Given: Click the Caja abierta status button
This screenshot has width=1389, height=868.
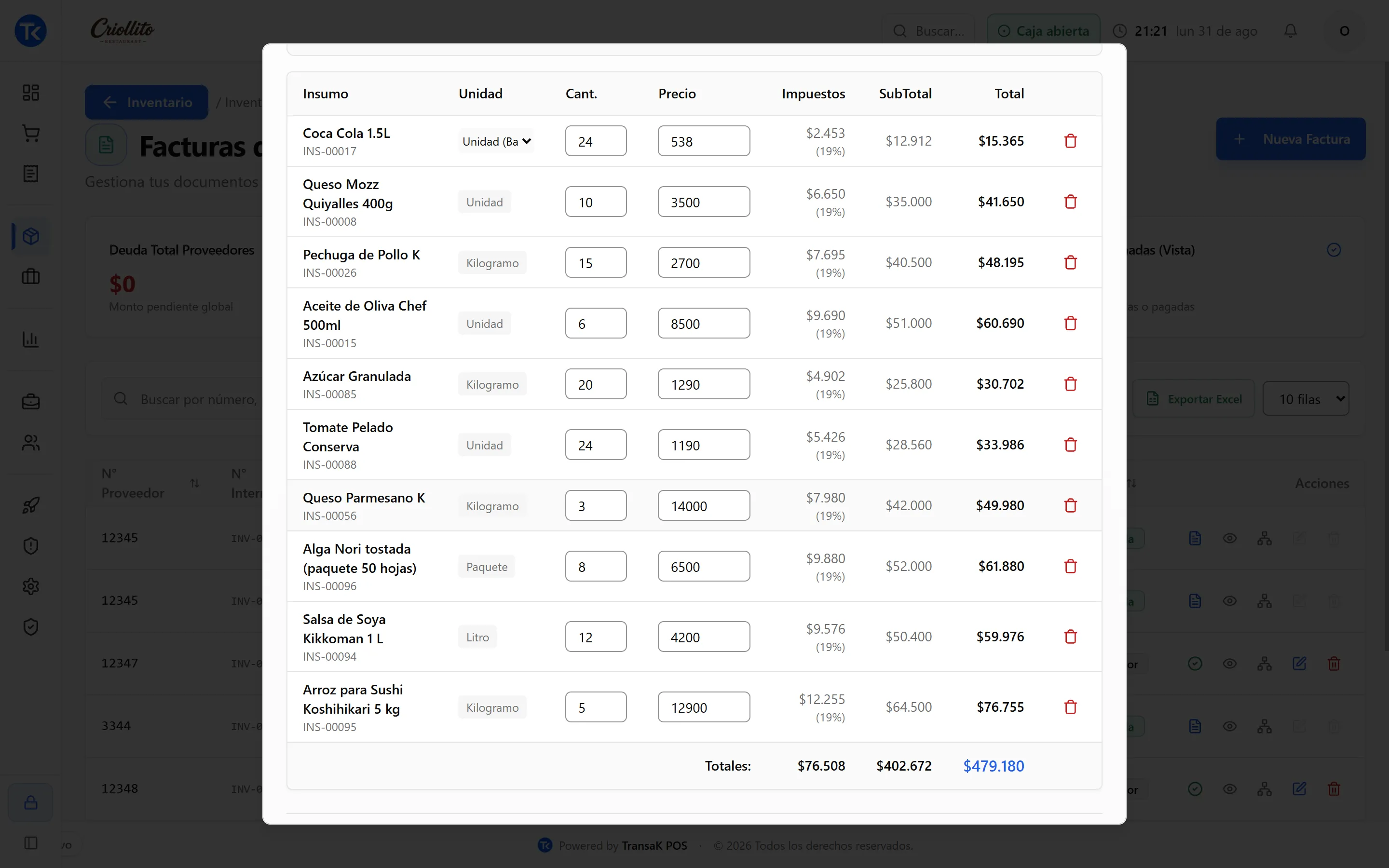Looking at the screenshot, I should (1044, 30).
